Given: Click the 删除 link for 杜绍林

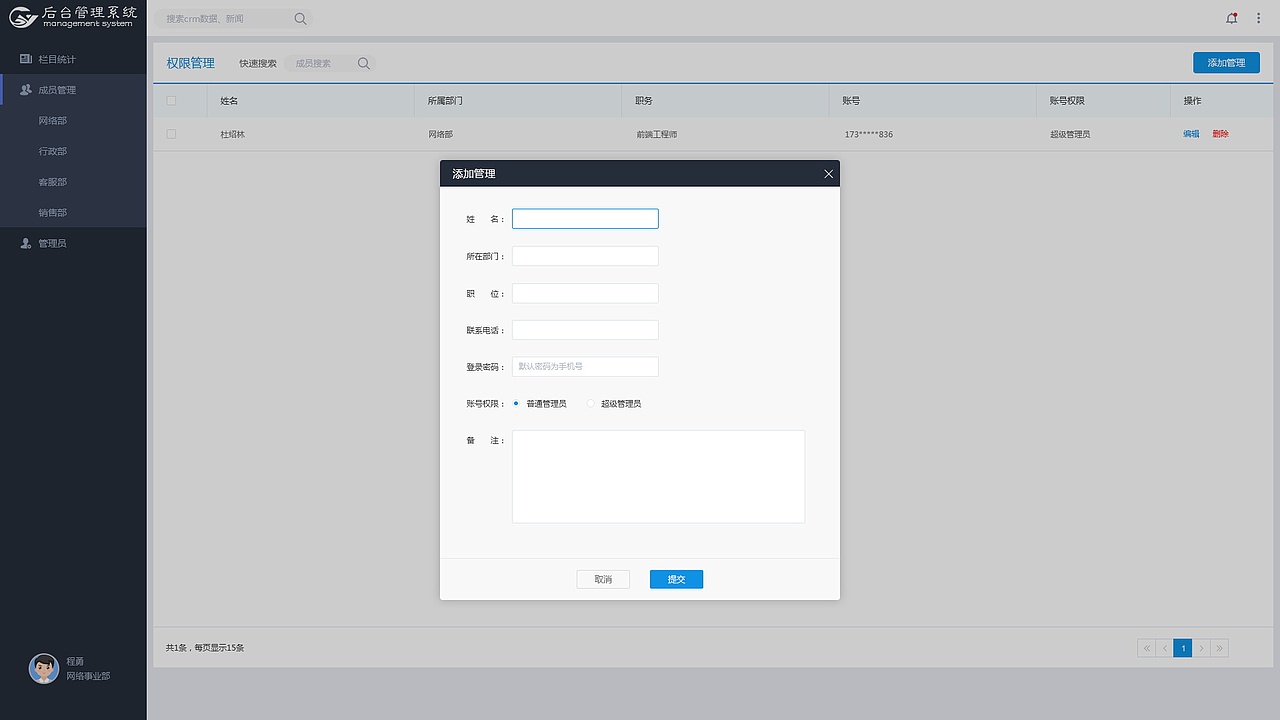Looking at the screenshot, I should (1221, 134).
